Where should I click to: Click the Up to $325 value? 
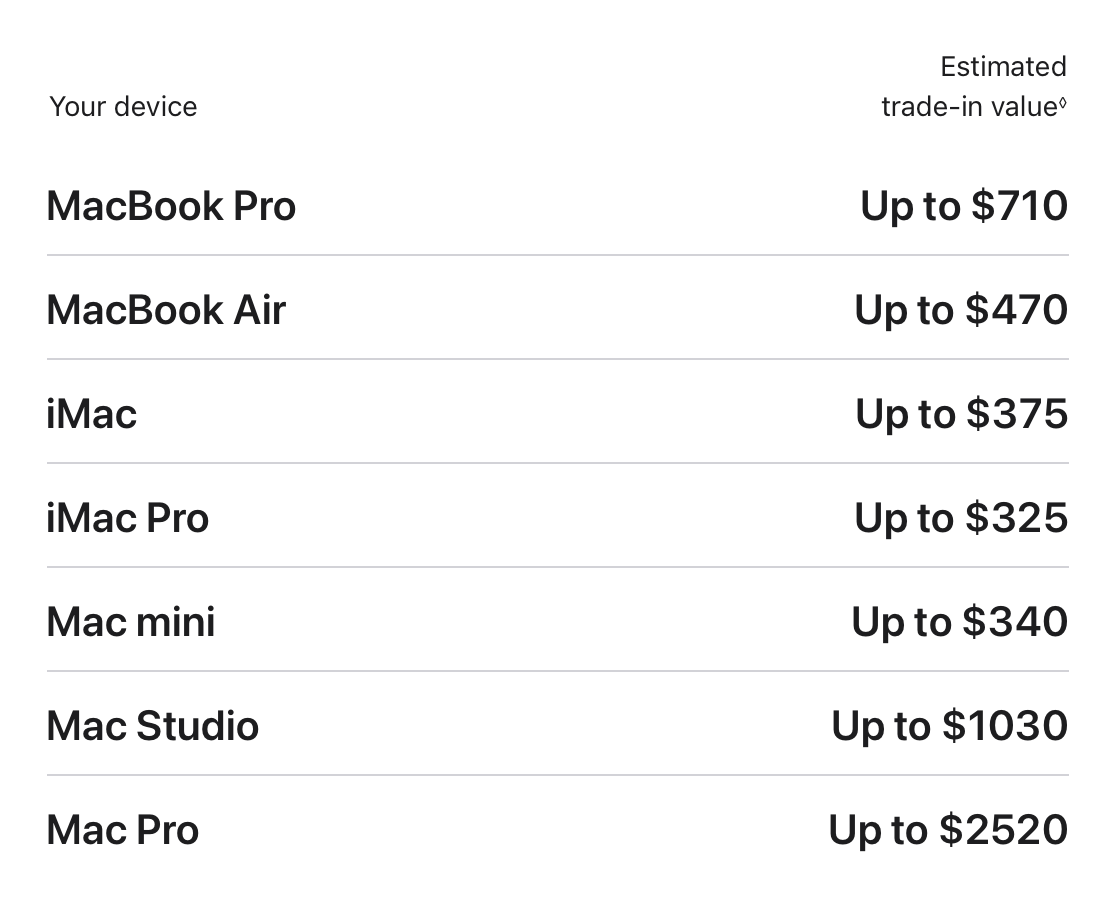pyautogui.click(x=961, y=518)
